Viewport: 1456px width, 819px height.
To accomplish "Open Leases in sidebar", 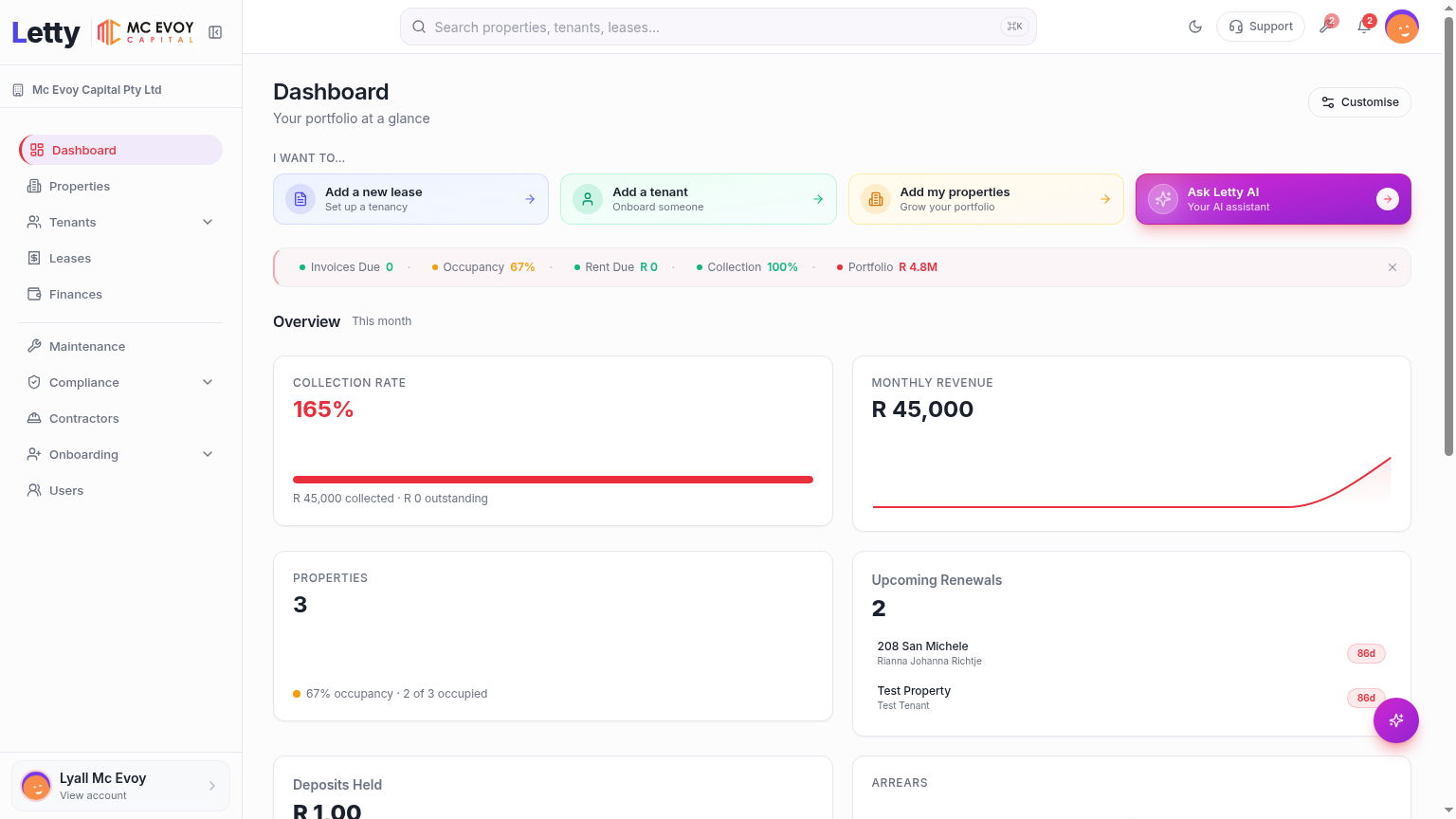I will point(121,258).
